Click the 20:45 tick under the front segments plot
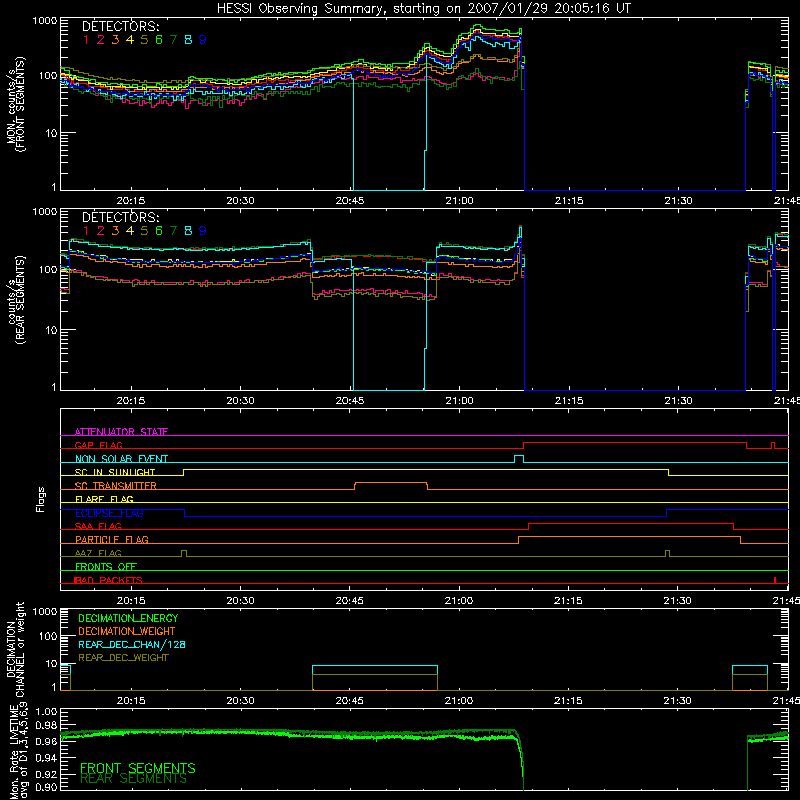The image size is (800, 800). [350, 201]
